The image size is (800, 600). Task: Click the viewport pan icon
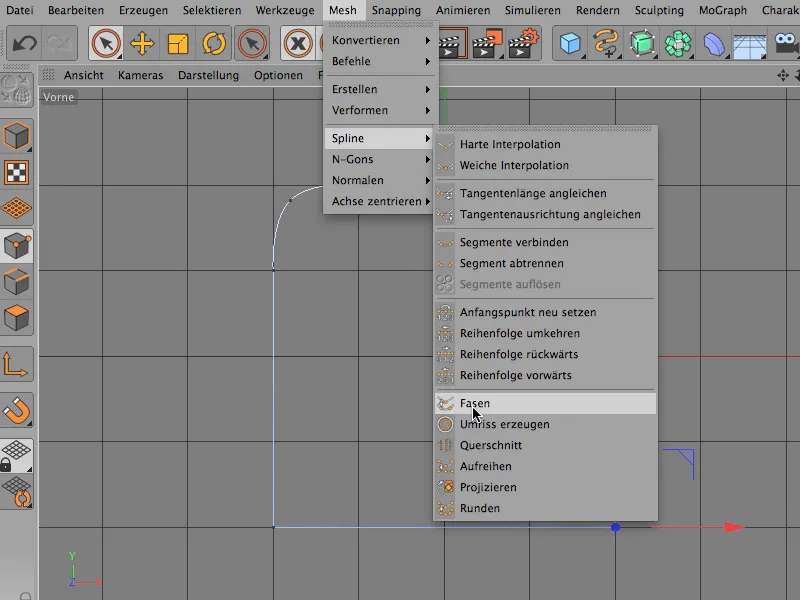(x=783, y=76)
